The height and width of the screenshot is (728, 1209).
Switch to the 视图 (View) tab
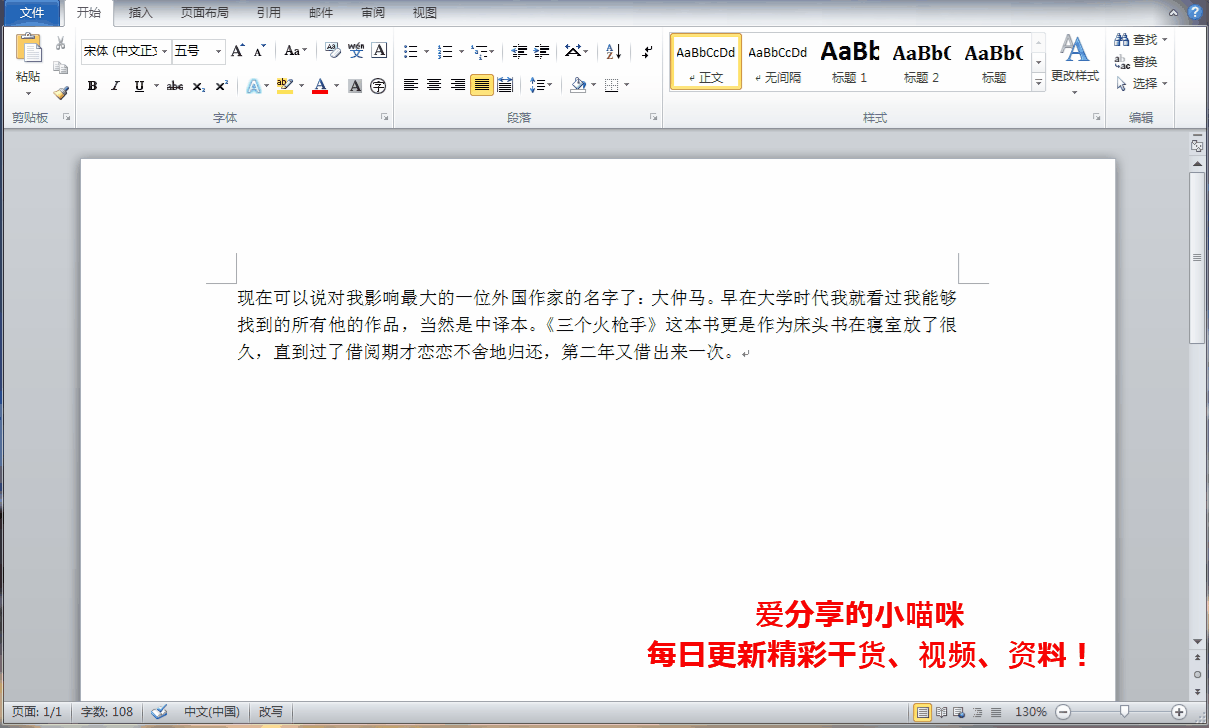(425, 13)
